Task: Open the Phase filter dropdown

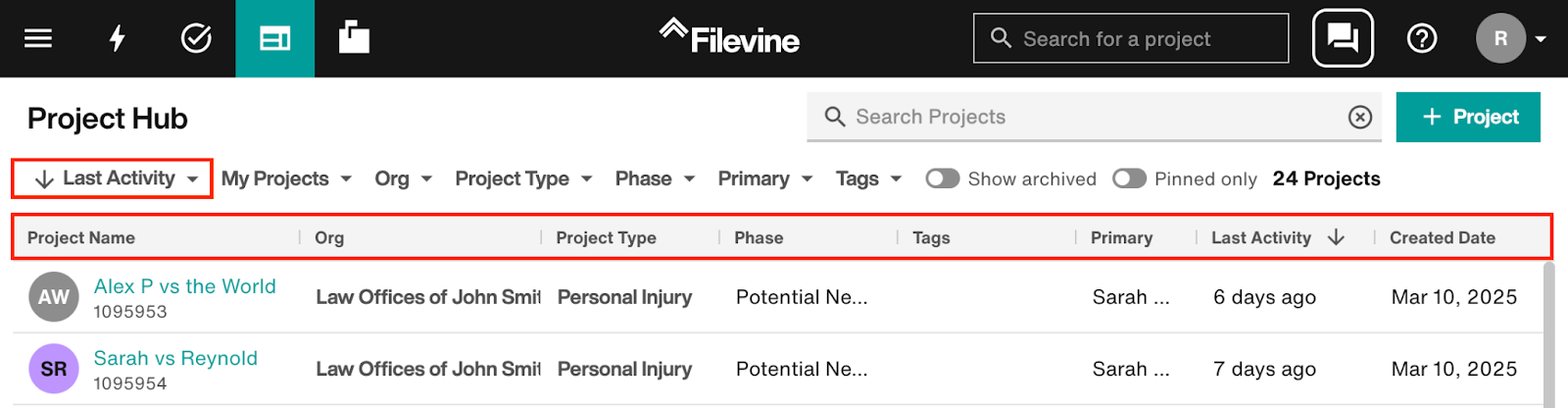Action: tap(655, 178)
